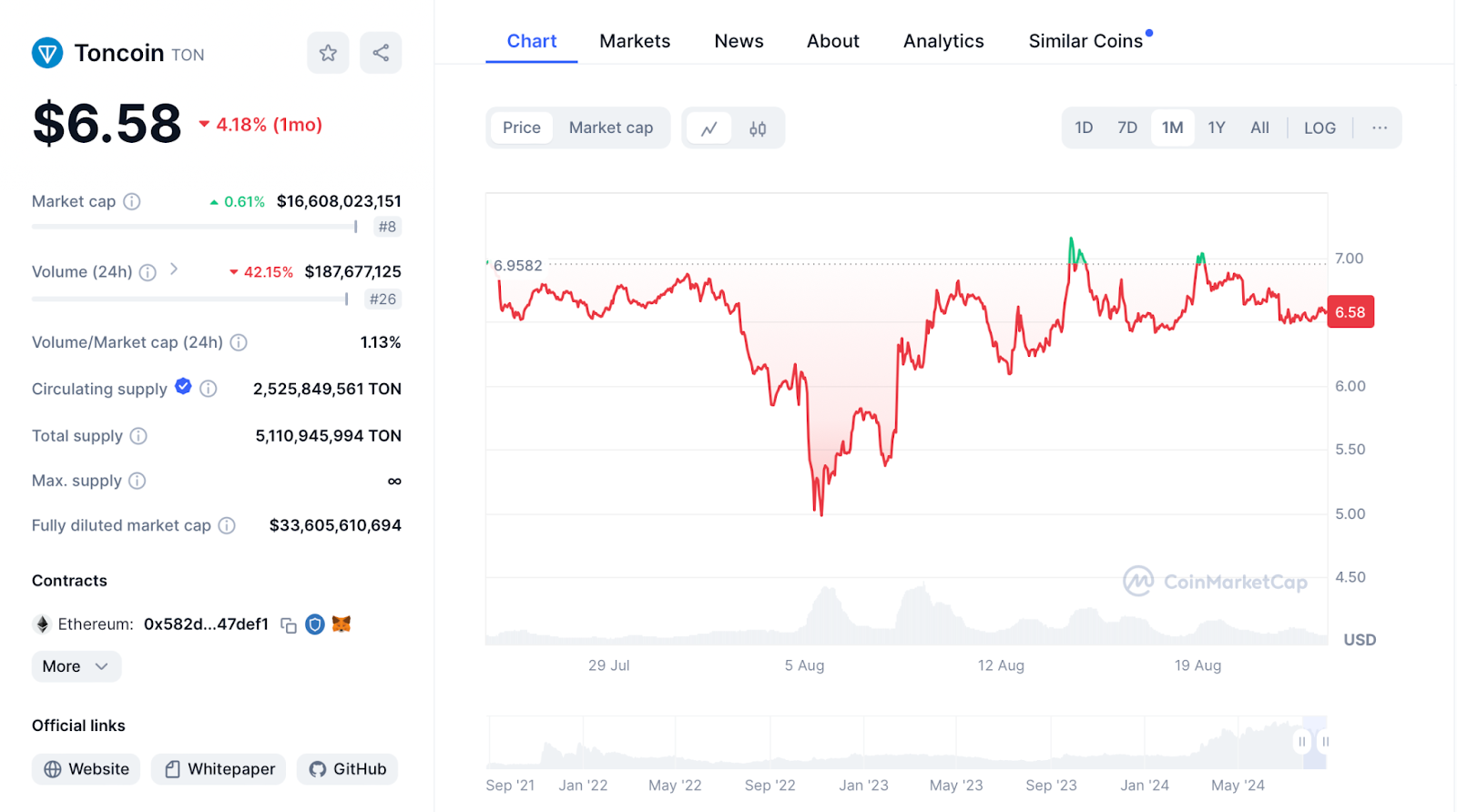Click the 5,110,945,994 TON value

(x=328, y=436)
